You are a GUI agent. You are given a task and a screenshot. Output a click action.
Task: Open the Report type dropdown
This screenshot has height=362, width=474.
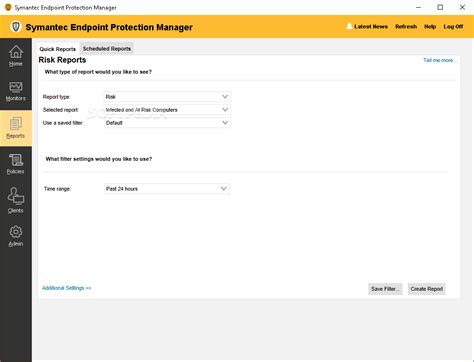167,97
